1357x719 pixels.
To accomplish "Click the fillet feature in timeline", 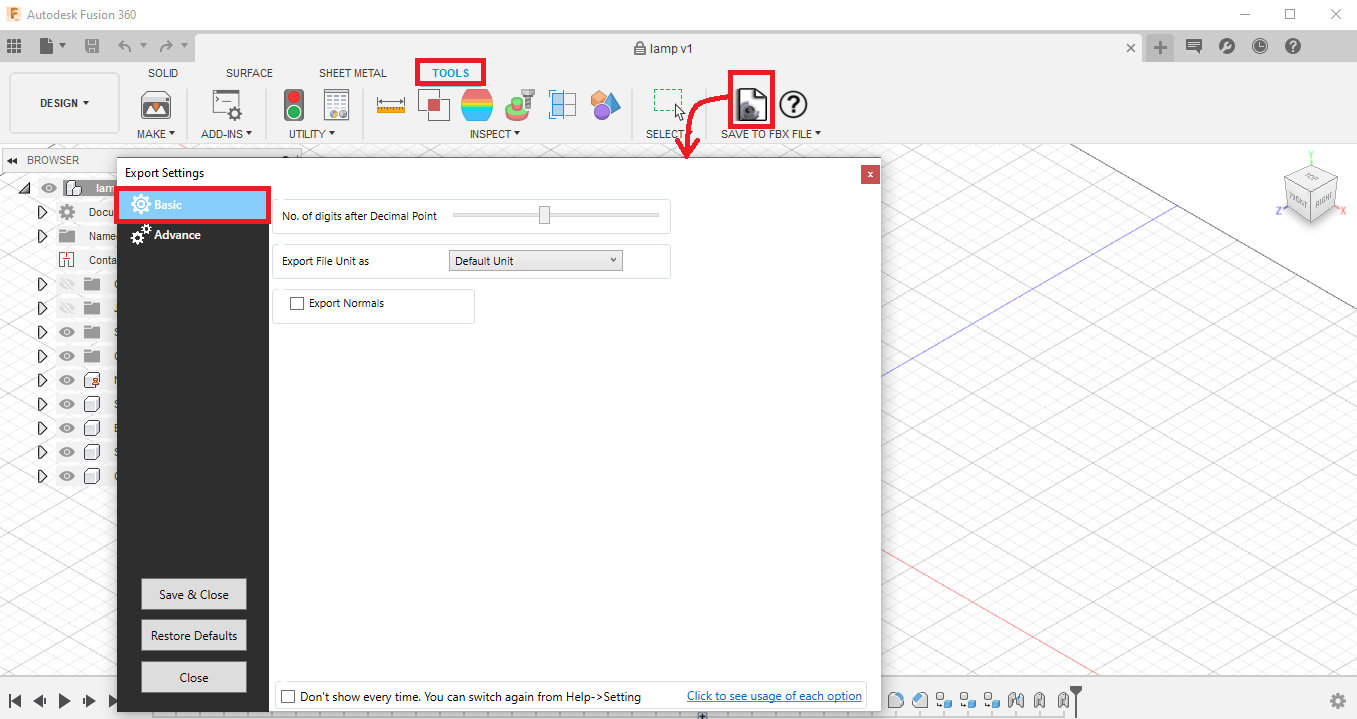I will point(897,700).
